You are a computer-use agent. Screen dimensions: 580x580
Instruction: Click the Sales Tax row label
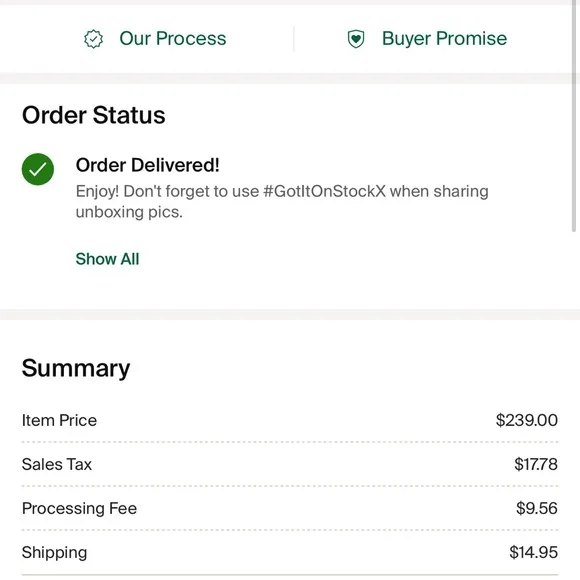[57, 464]
